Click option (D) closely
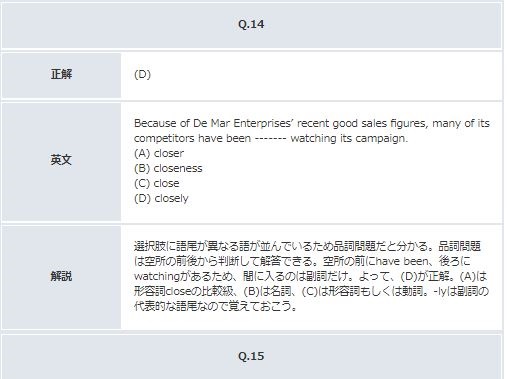 [161, 198]
